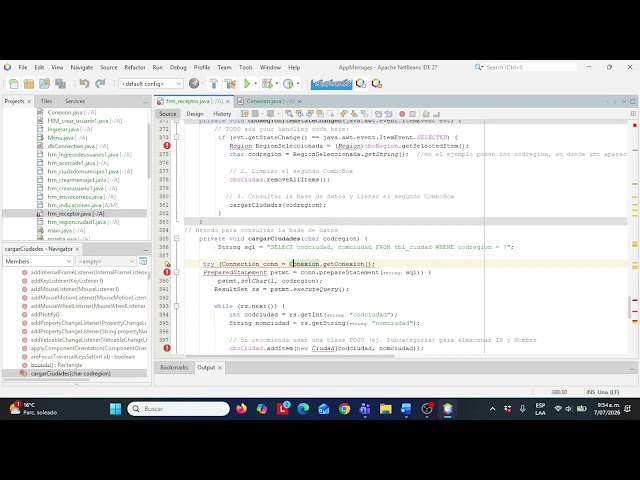Open the Debug Project dropdown arrow
The height and width of the screenshot is (480, 640).
[x=277, y=84]
